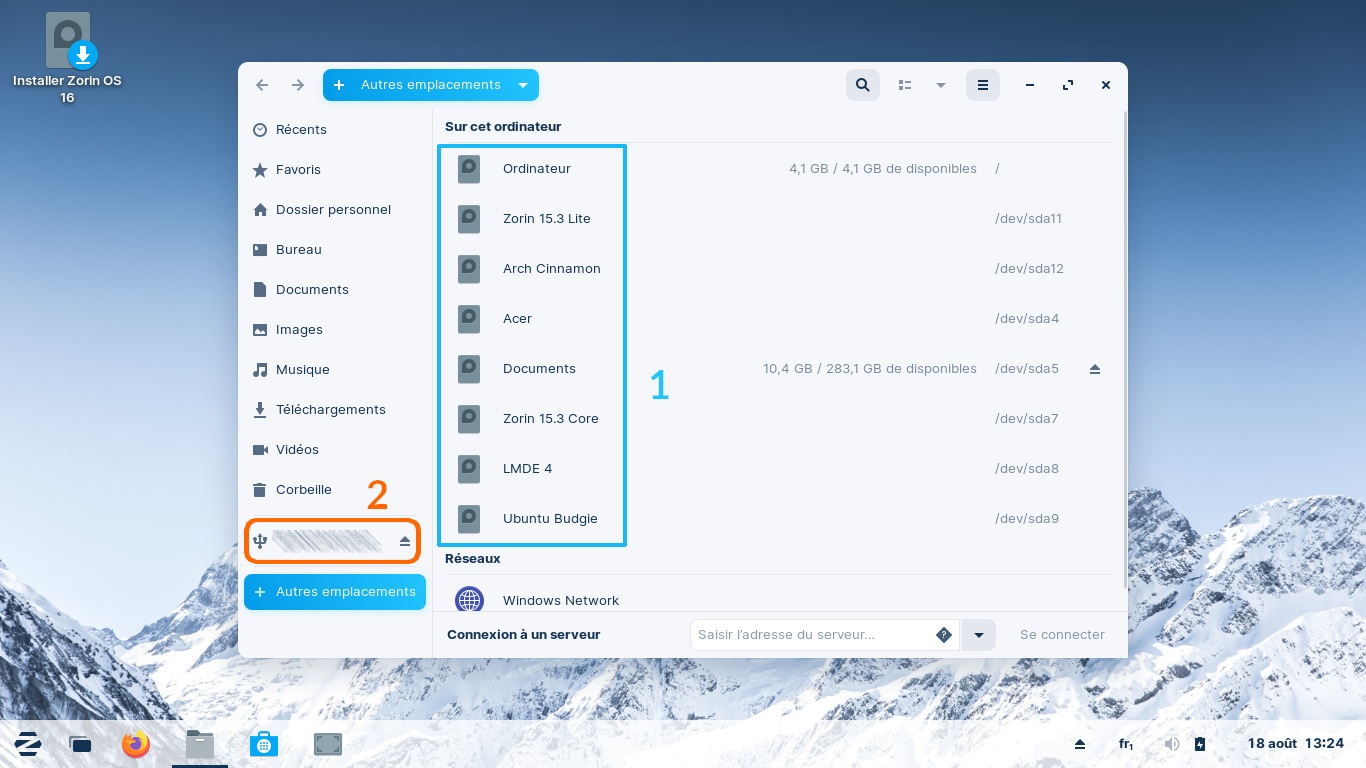Show the recent servers dropdown

coord(979,635)
